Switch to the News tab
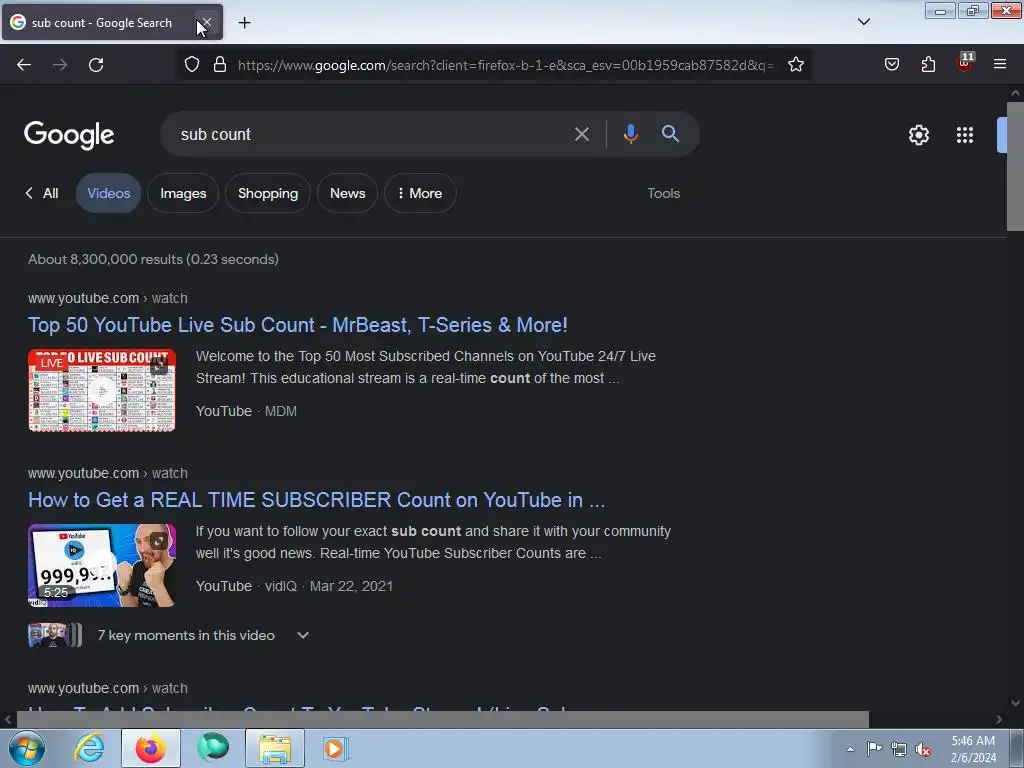 click(x=347, y=193)
